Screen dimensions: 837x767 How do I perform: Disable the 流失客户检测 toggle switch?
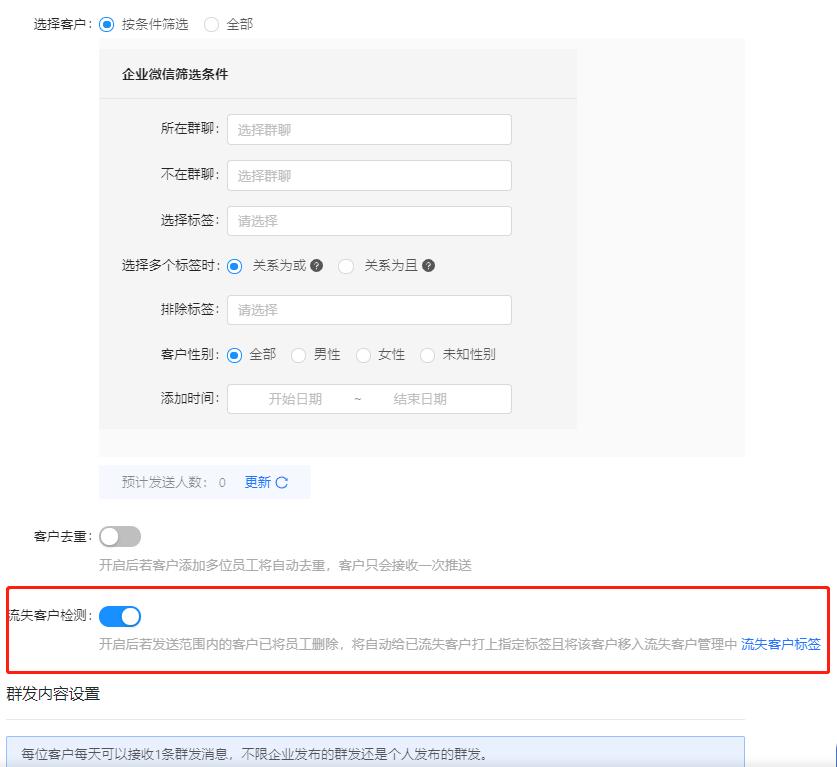(x=121, y=616)
